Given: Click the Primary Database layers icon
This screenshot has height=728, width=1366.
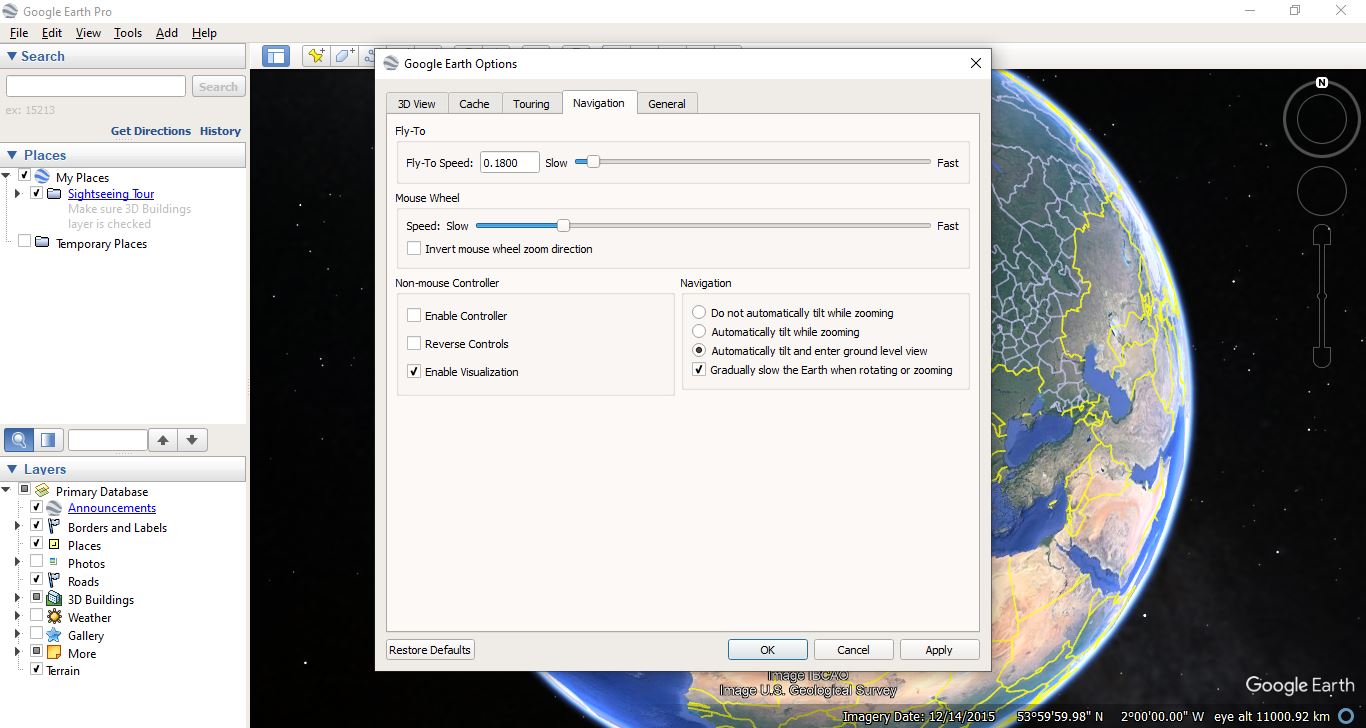Looking at the screenshot, I should coord(42,491).
